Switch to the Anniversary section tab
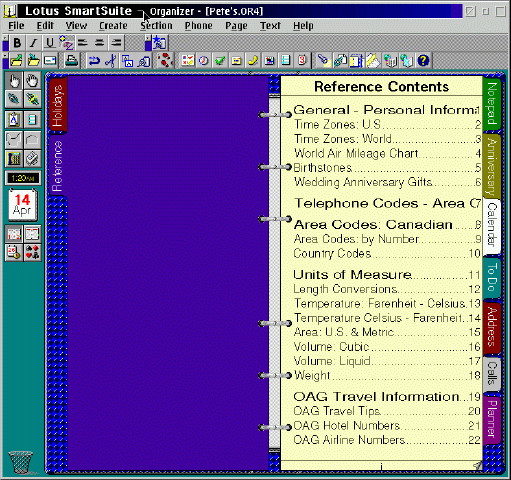 [491, 166]
